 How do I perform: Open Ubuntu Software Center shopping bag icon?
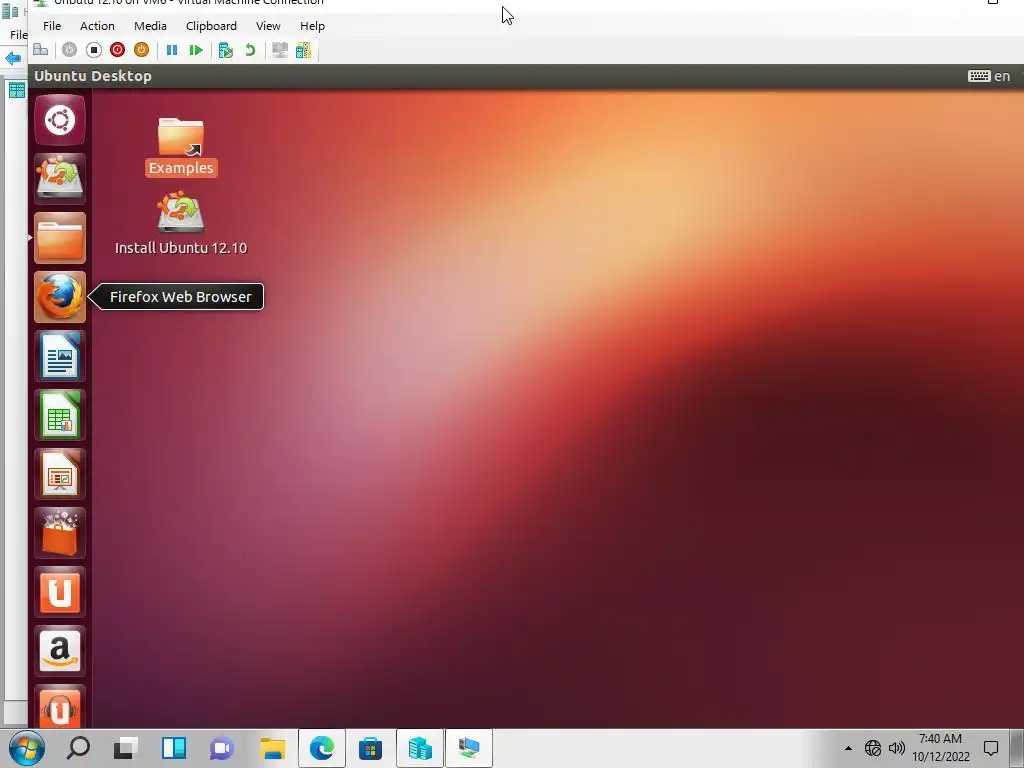(60, 534)
